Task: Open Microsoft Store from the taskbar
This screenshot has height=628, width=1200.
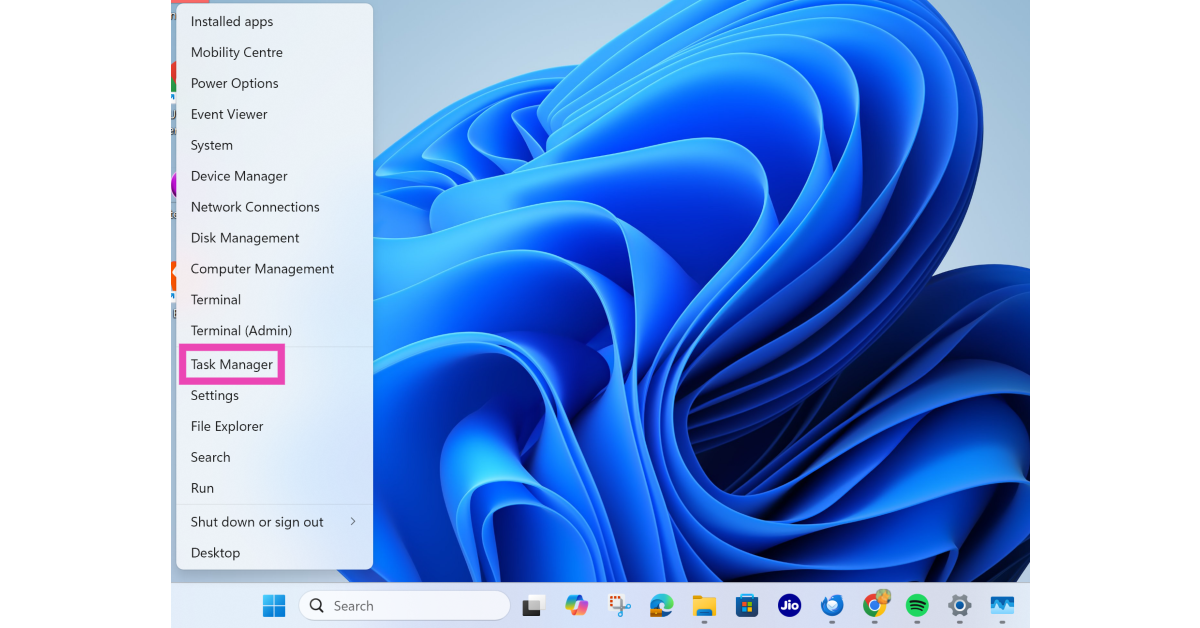Action: click(x=747, y=606)
